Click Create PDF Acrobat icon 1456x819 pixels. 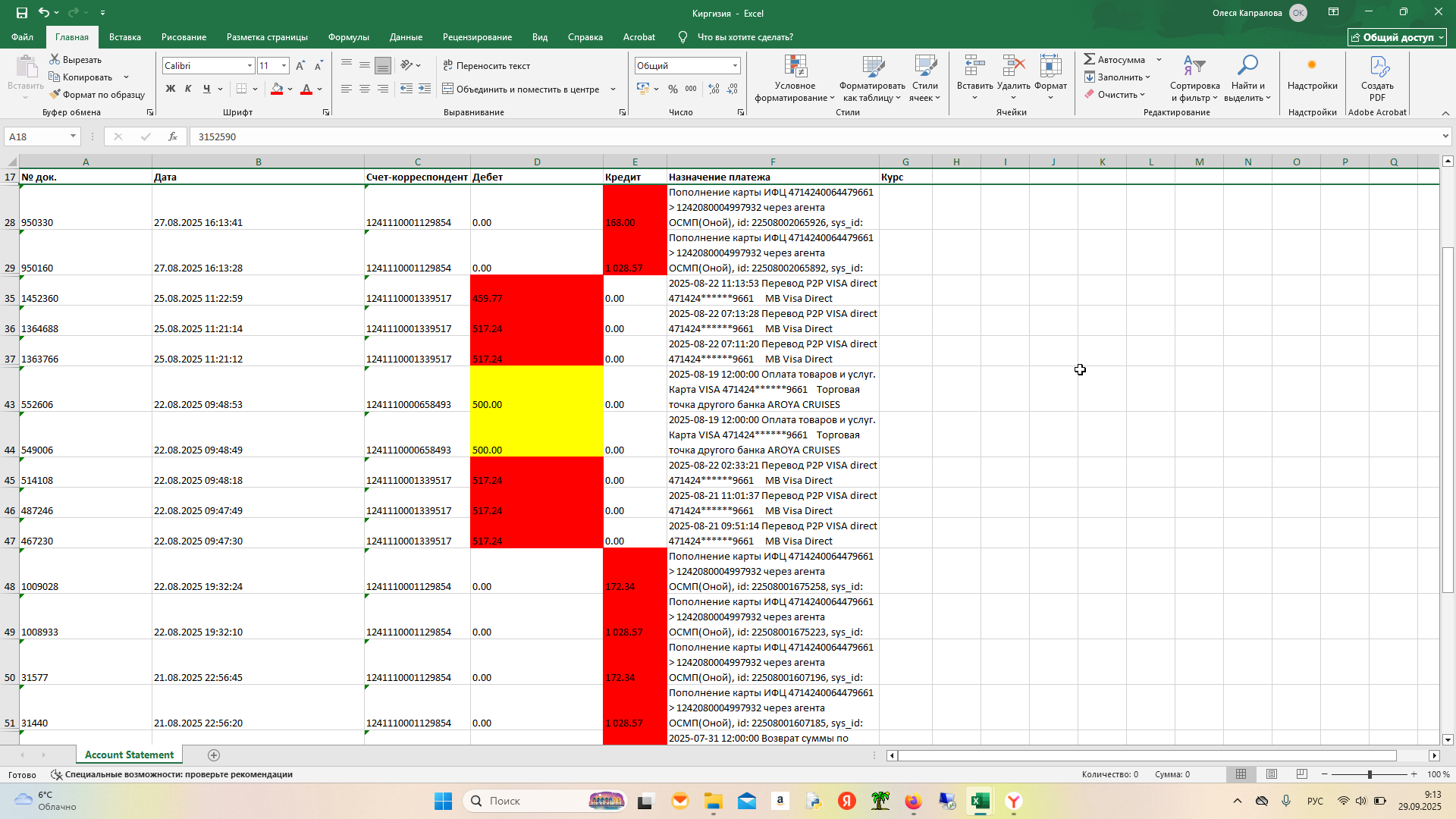(1377, 67)
